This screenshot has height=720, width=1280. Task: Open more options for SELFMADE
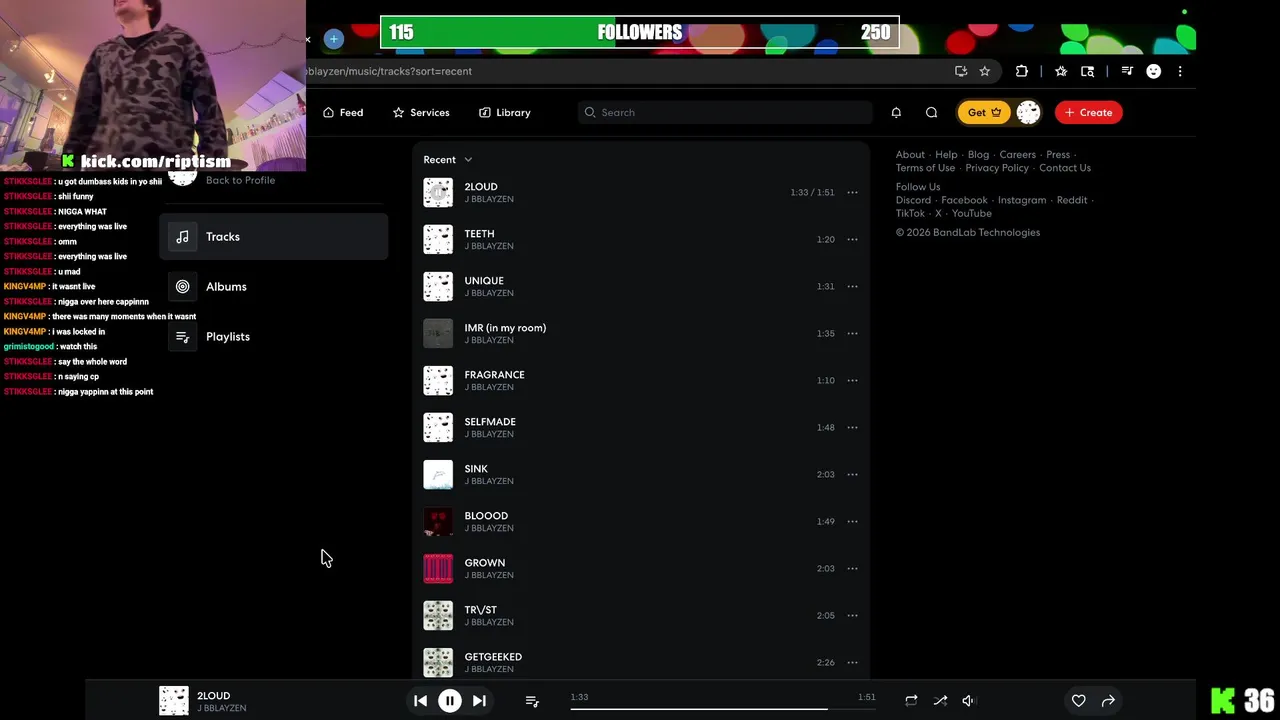coord(852,427)
